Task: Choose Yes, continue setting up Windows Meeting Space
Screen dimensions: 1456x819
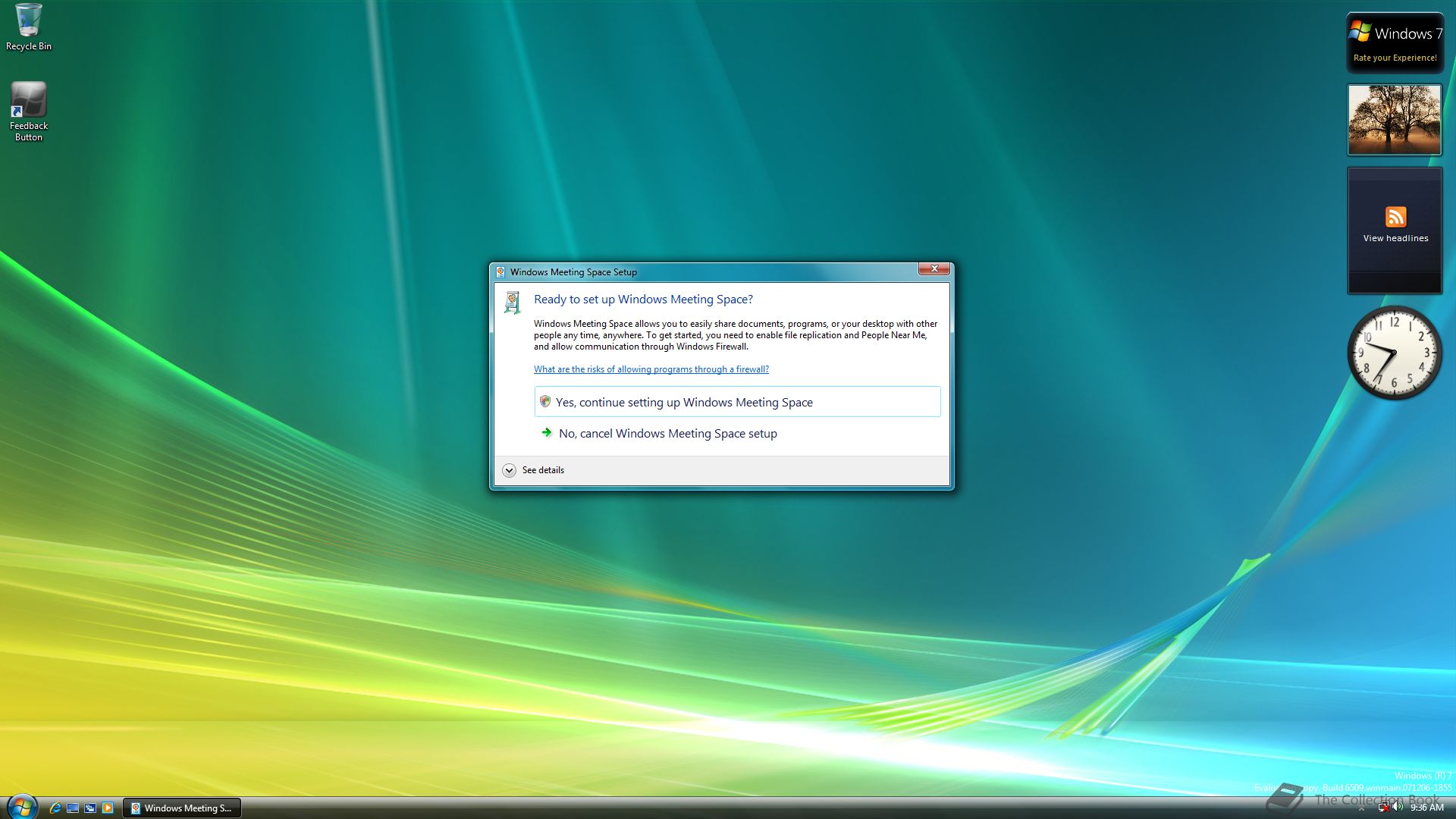Action: tap(737, 402)
